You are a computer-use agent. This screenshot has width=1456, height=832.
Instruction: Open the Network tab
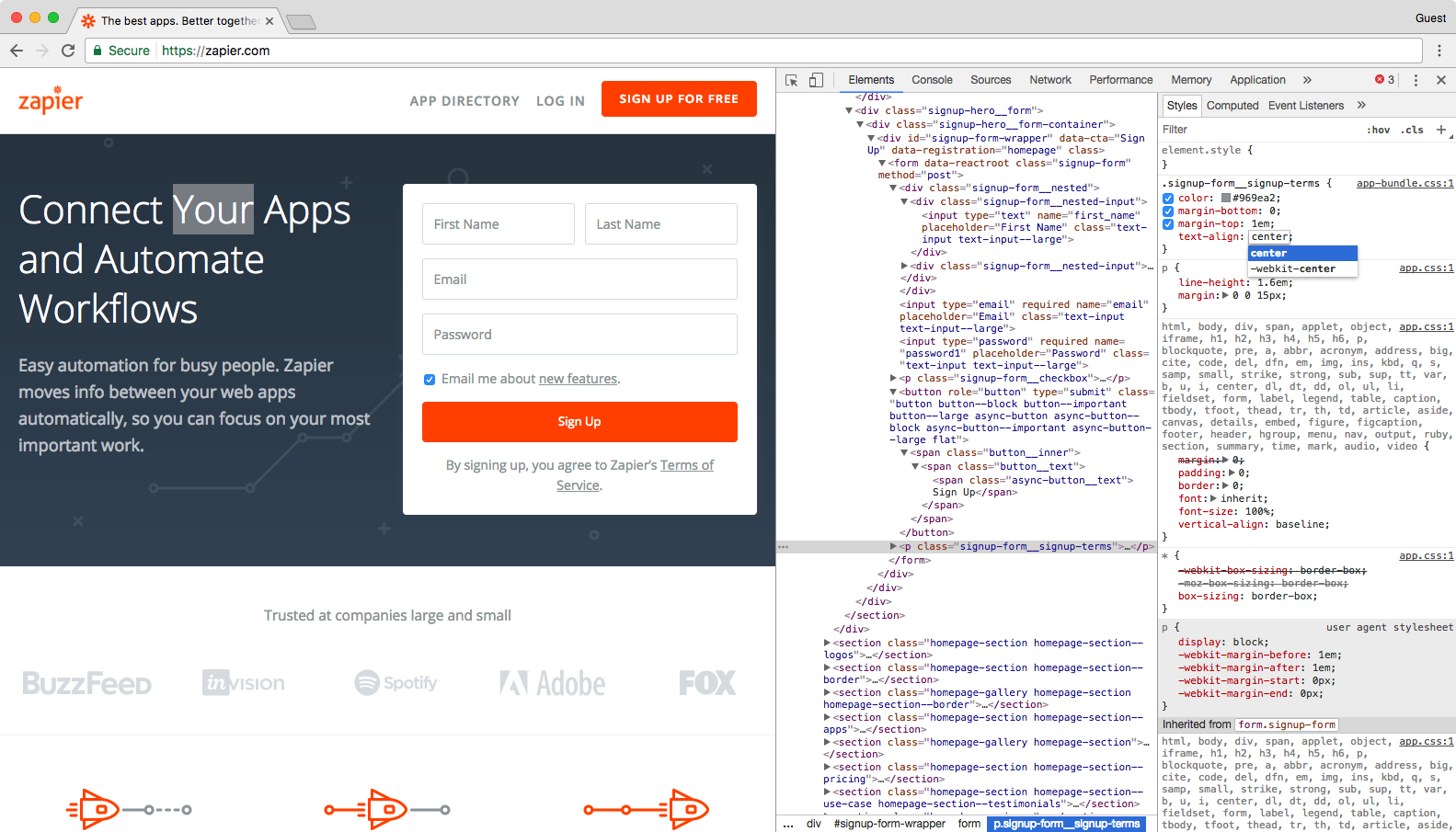point(1050,80)
